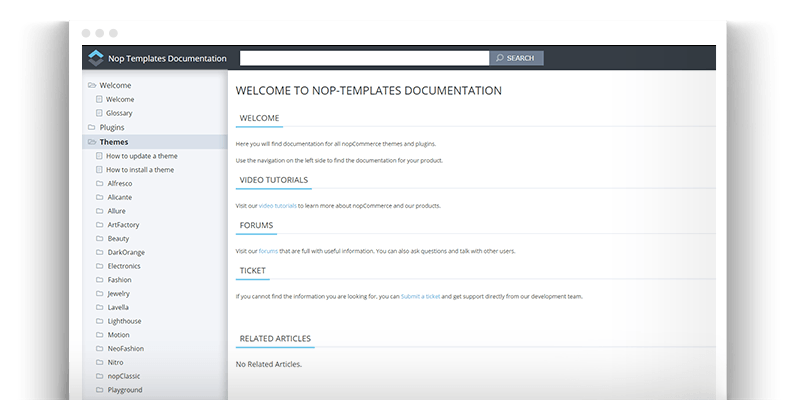Click the Lavella folder icon
This screenshot has width=795, height=400.
pyautogui.click(x=99, y=306)
